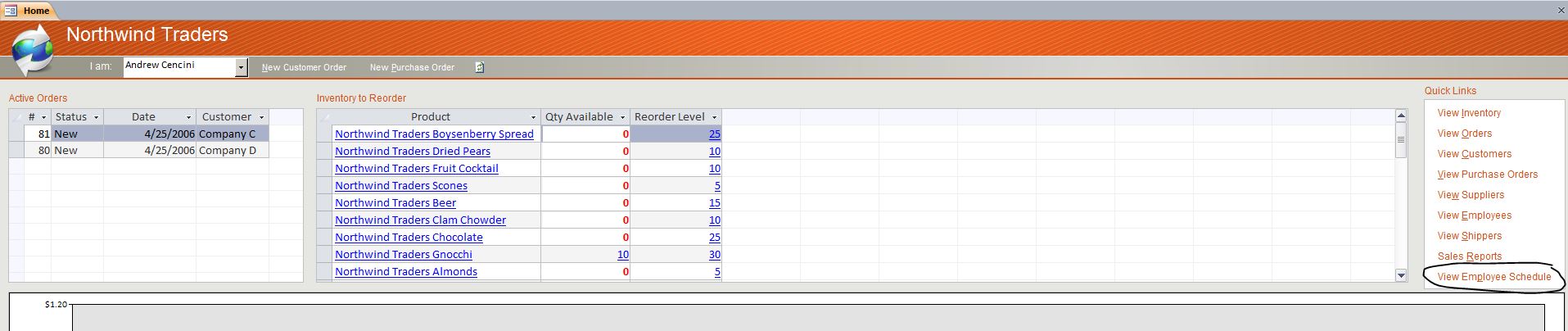Expand the Reorder Level column filter dropdown
The height and width of the screenshot is (331, 1568).
click(714, 117)
